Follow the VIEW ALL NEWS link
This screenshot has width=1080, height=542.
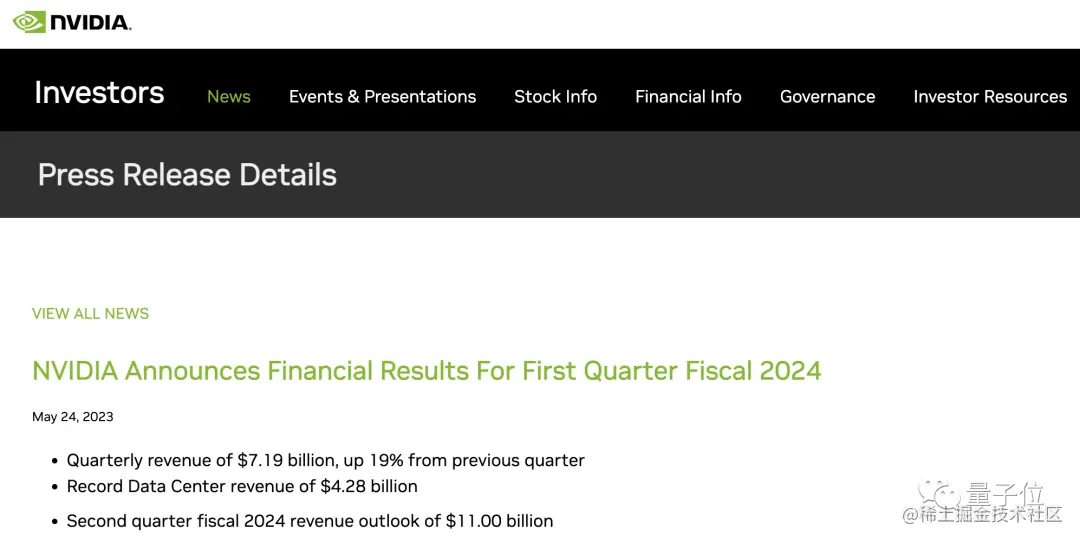90,314
